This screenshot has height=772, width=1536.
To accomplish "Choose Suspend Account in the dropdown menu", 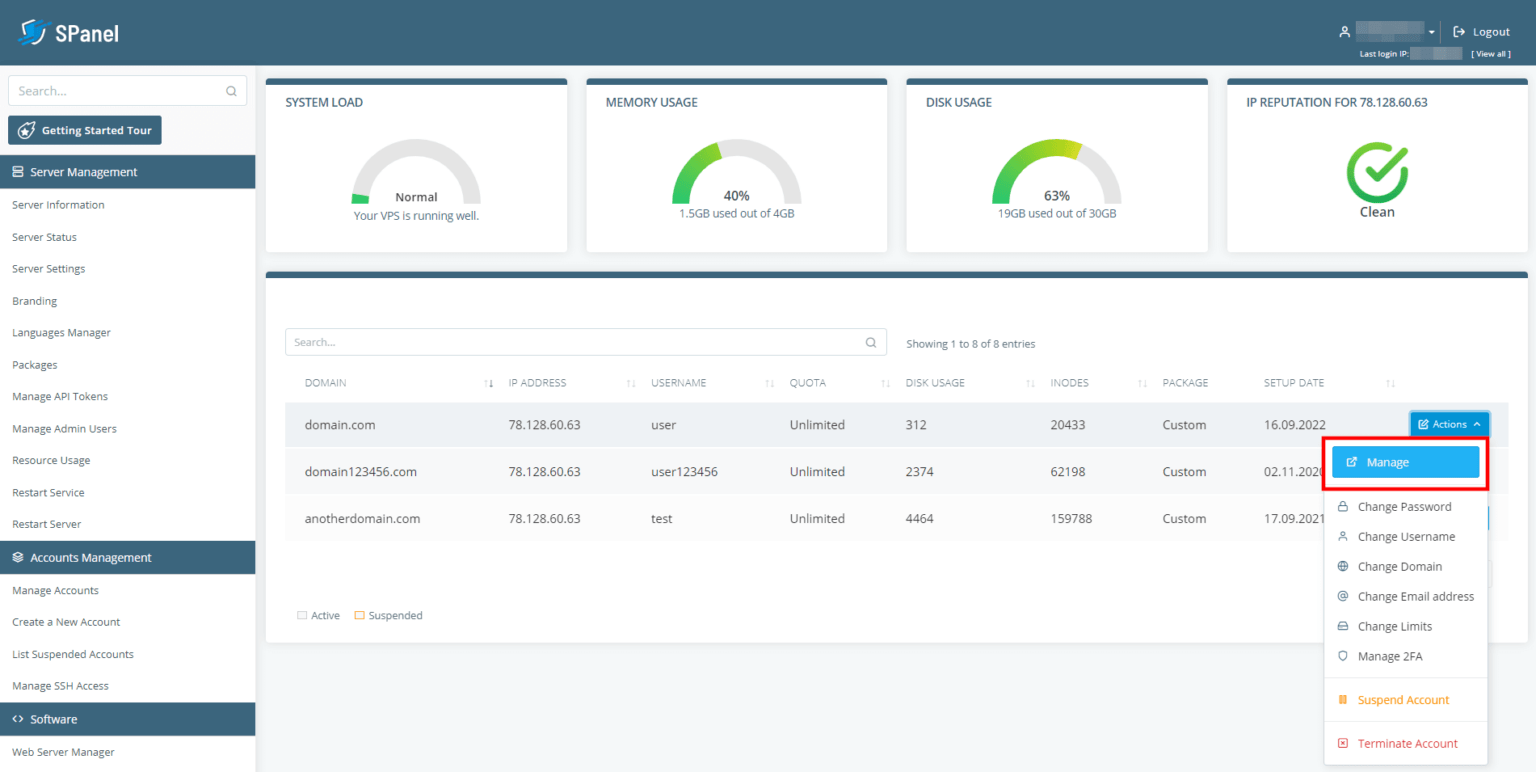I will coord(1402,700).
